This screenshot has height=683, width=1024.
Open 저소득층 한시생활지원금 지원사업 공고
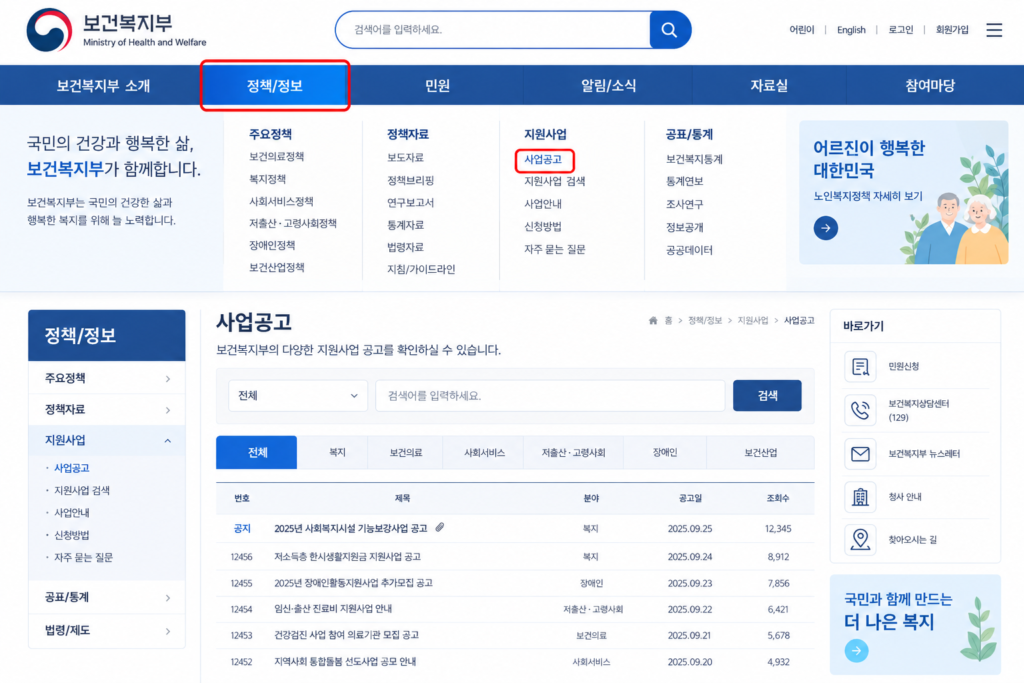pos(347,557)
